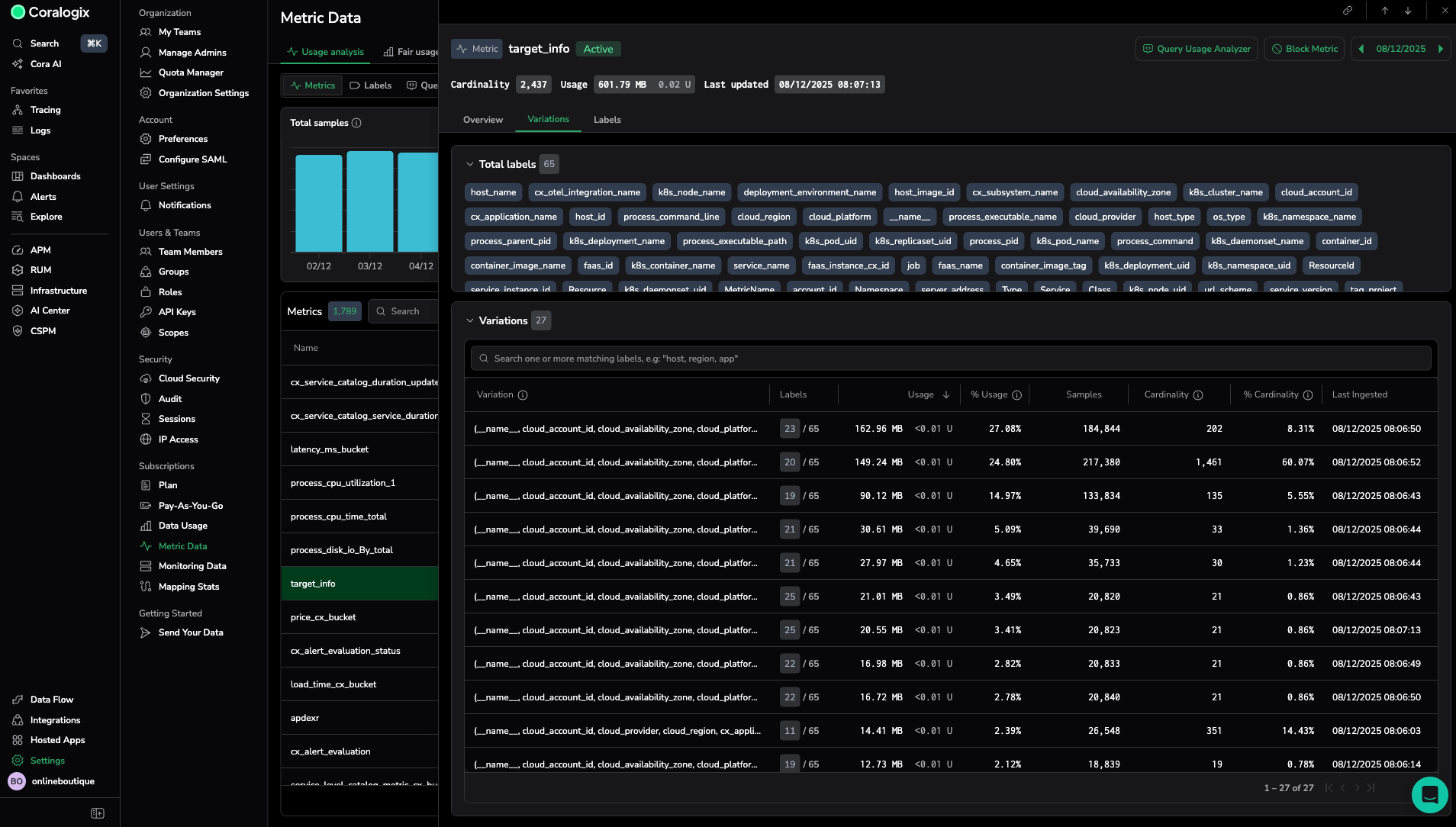
Task: Sort by Usage column arrow
Action: pyautogui.click(x=946, y=395)
